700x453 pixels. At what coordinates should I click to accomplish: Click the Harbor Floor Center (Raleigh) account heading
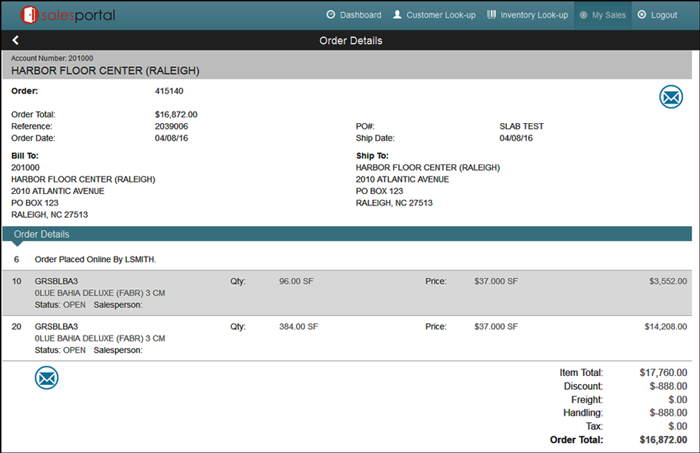[105, 71]
